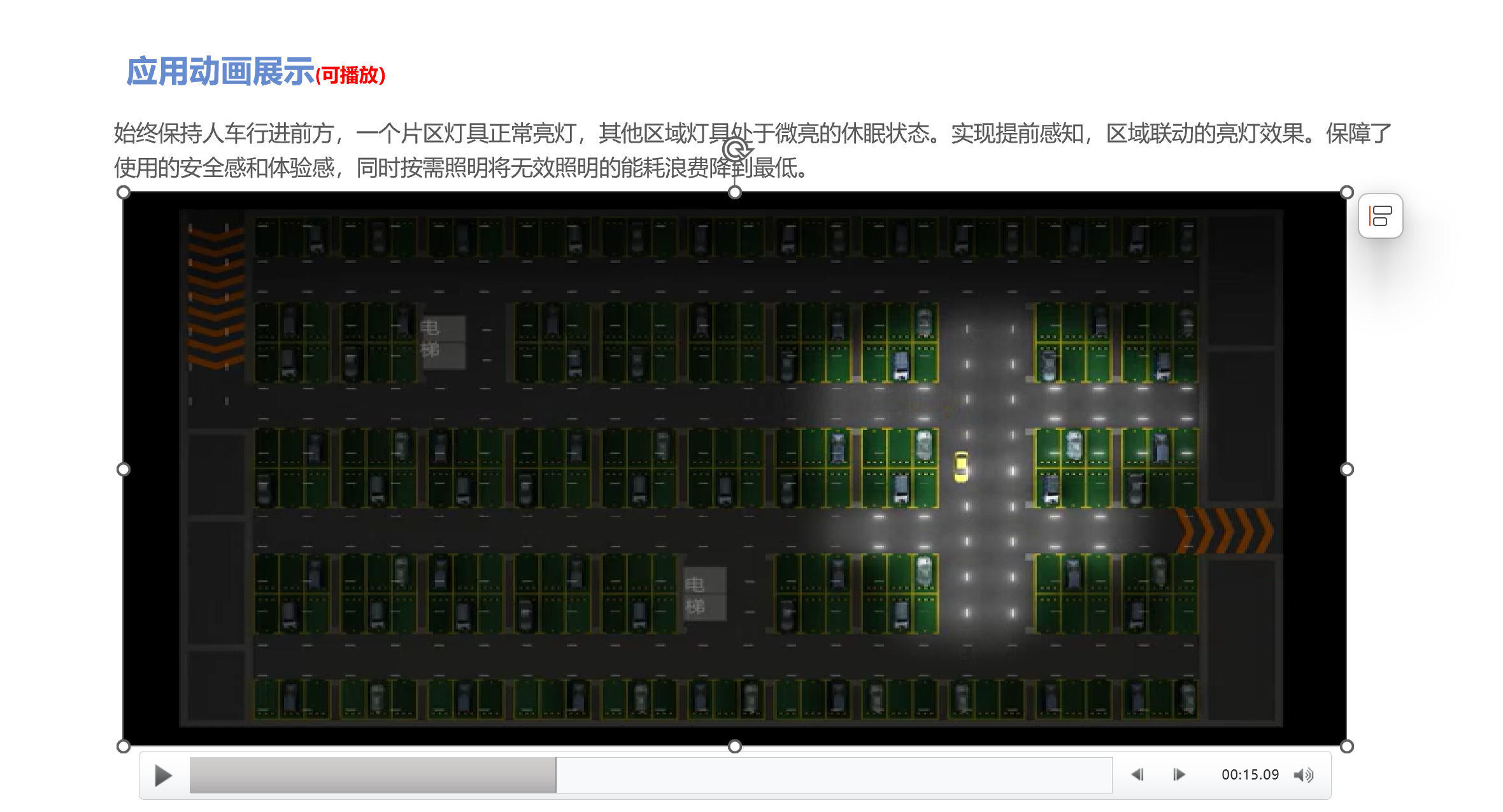Play the embedded parking garage video

pyautogui.click(x=163, y=775)
